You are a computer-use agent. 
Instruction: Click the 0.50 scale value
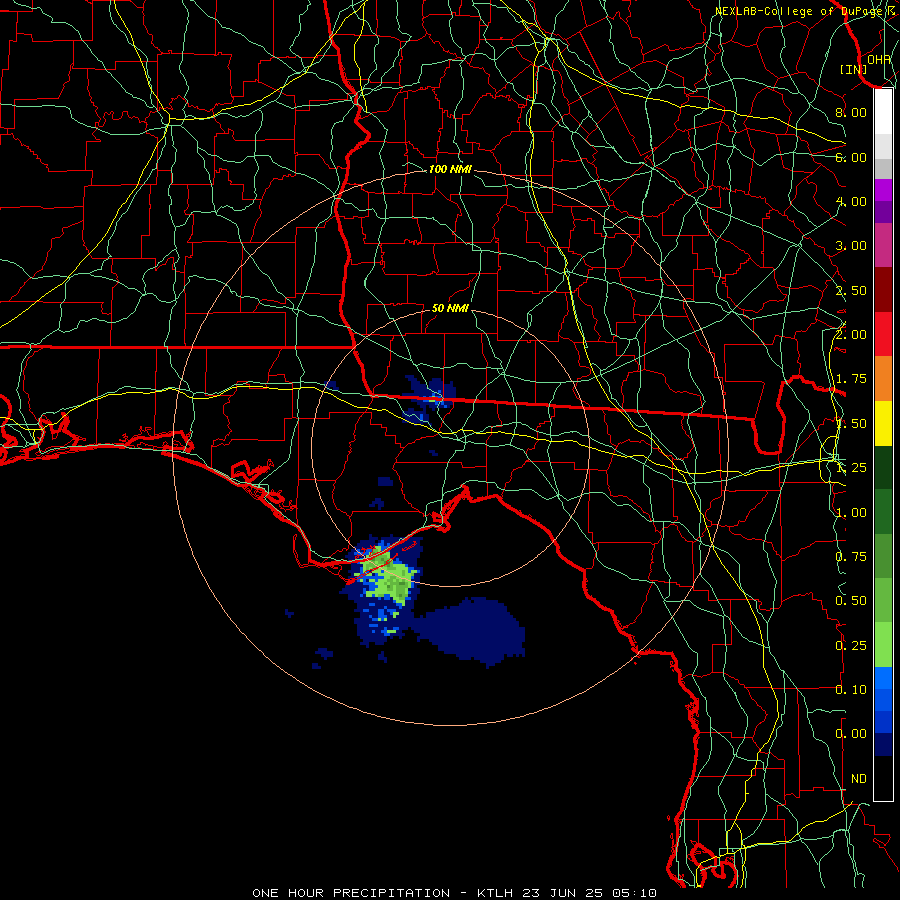coord(851,601)
